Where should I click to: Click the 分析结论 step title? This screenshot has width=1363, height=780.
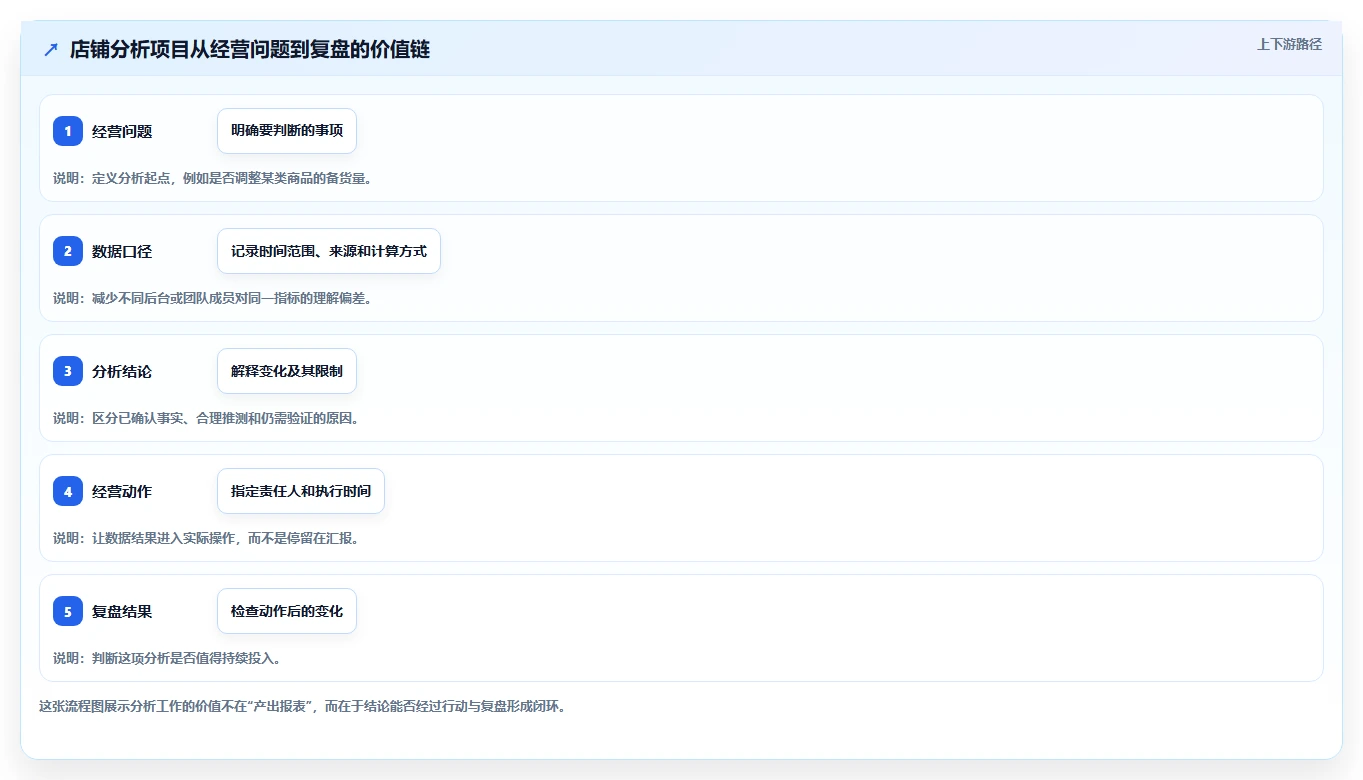(122, 371)
